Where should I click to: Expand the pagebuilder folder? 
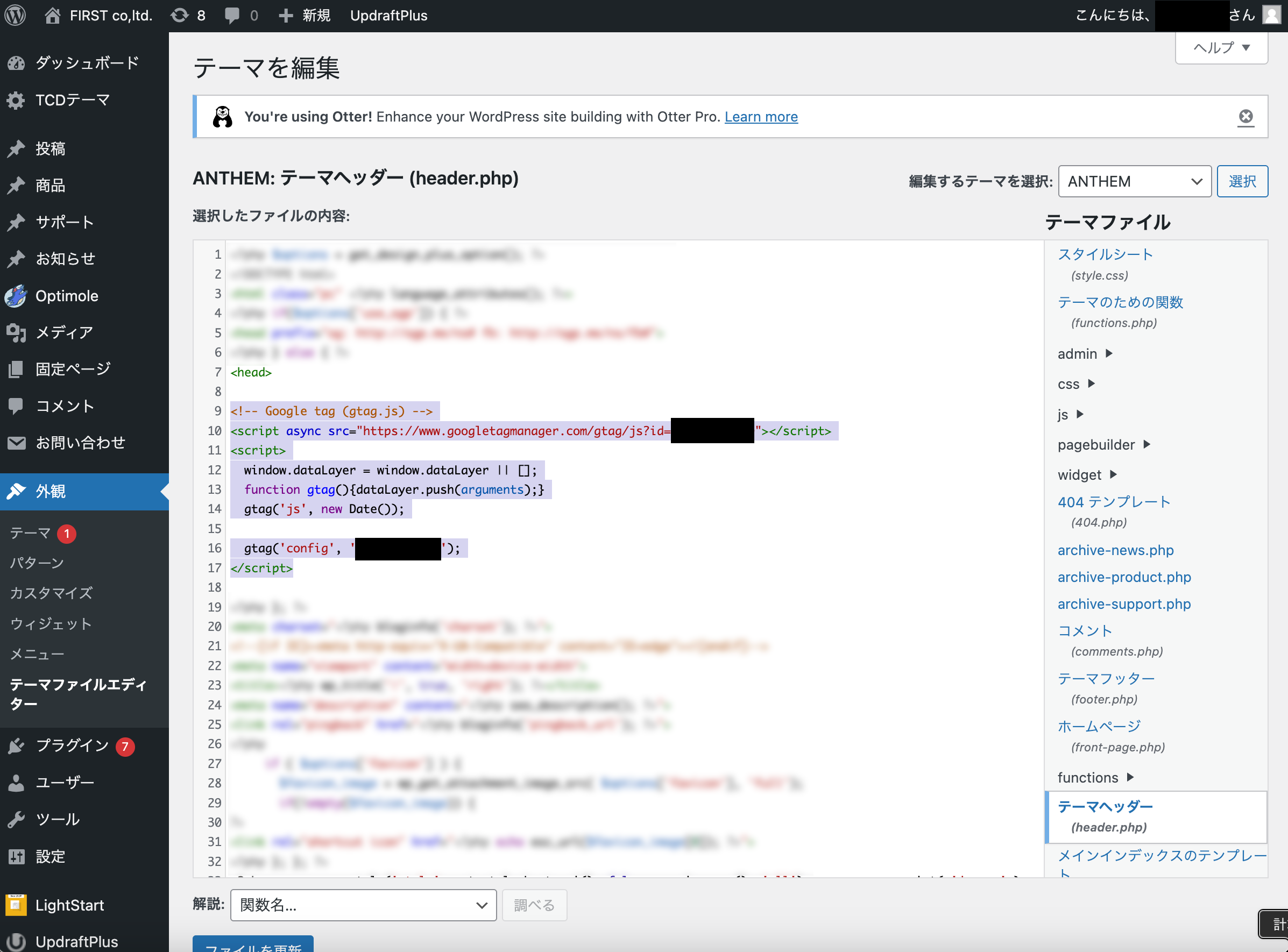click(x=1103, y=444)
